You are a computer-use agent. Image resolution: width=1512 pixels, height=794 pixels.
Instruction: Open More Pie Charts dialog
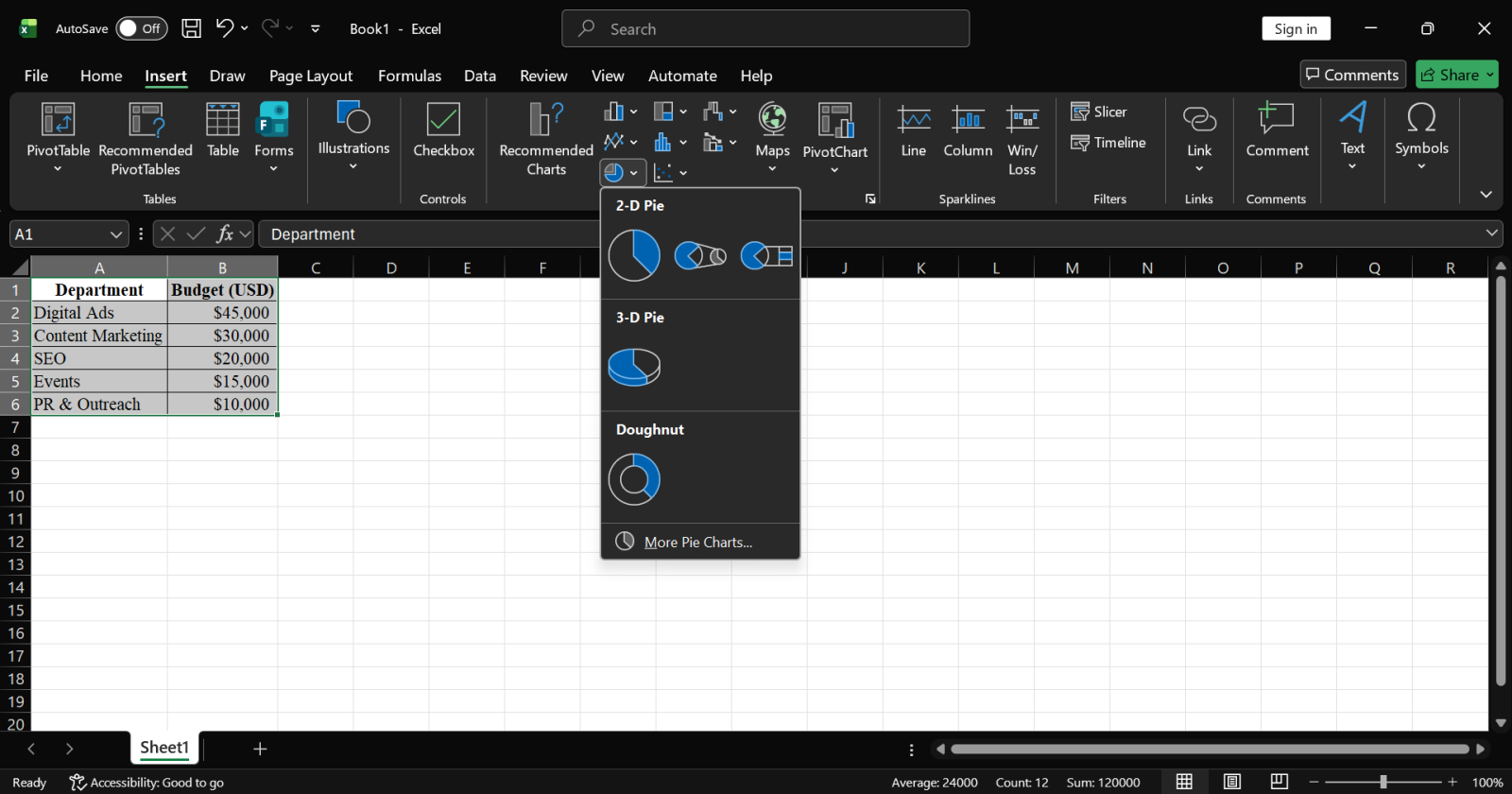(700, 542)
